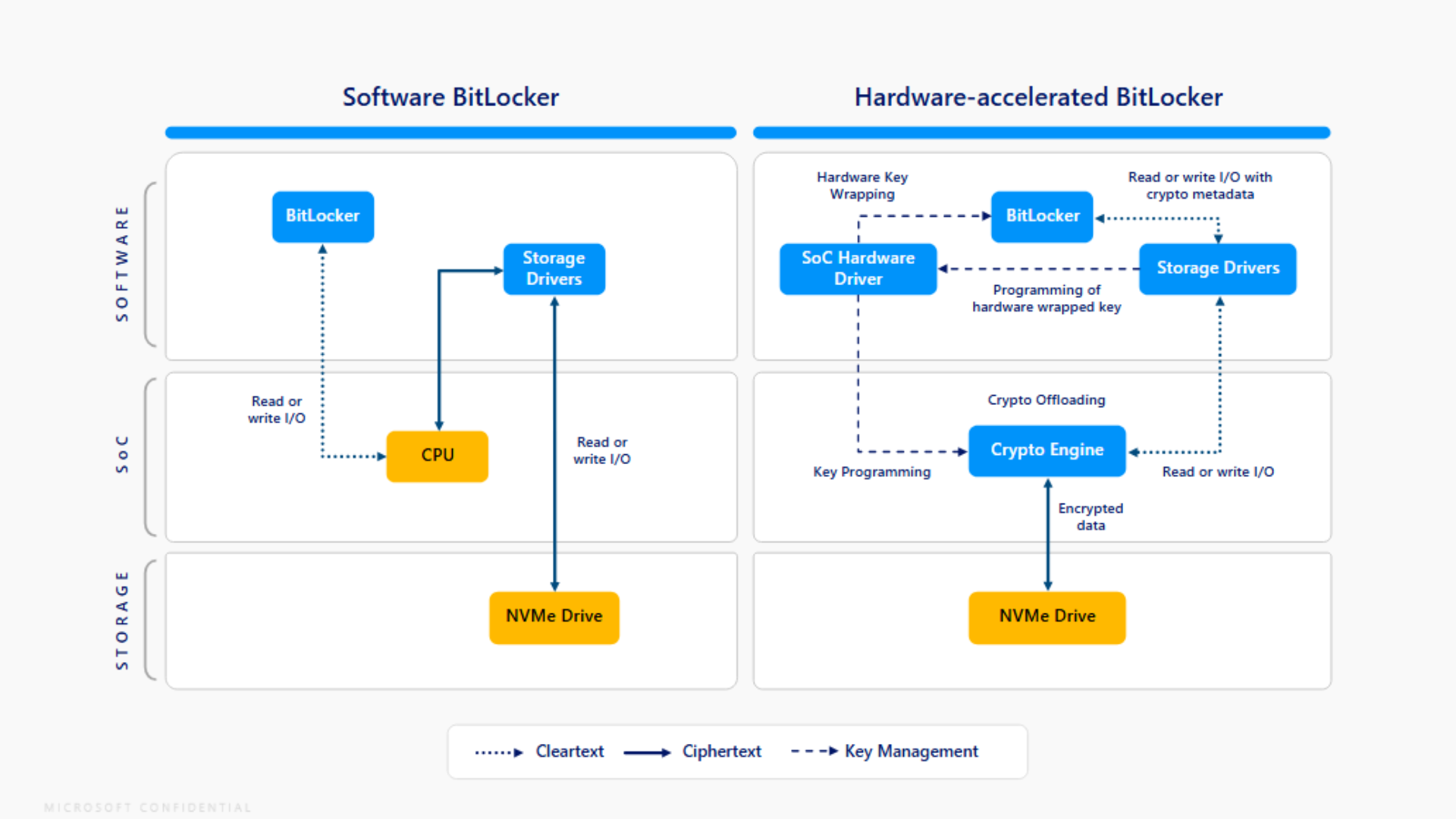Click the Crypto Engine block
The image size is (1456, 819).
tap(1046, 450)
